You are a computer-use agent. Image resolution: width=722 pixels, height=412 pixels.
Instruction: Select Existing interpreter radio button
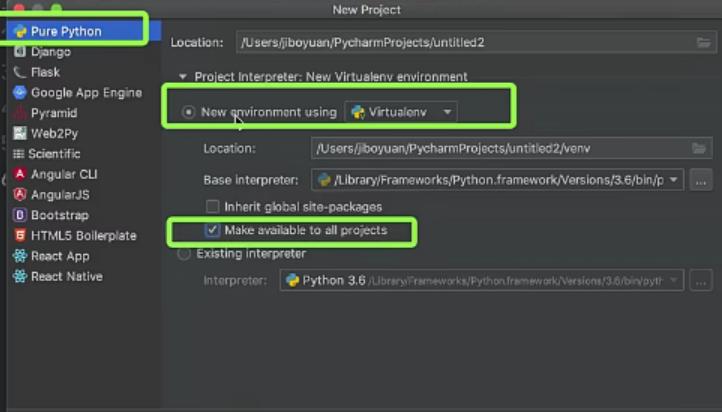point(184,254)
